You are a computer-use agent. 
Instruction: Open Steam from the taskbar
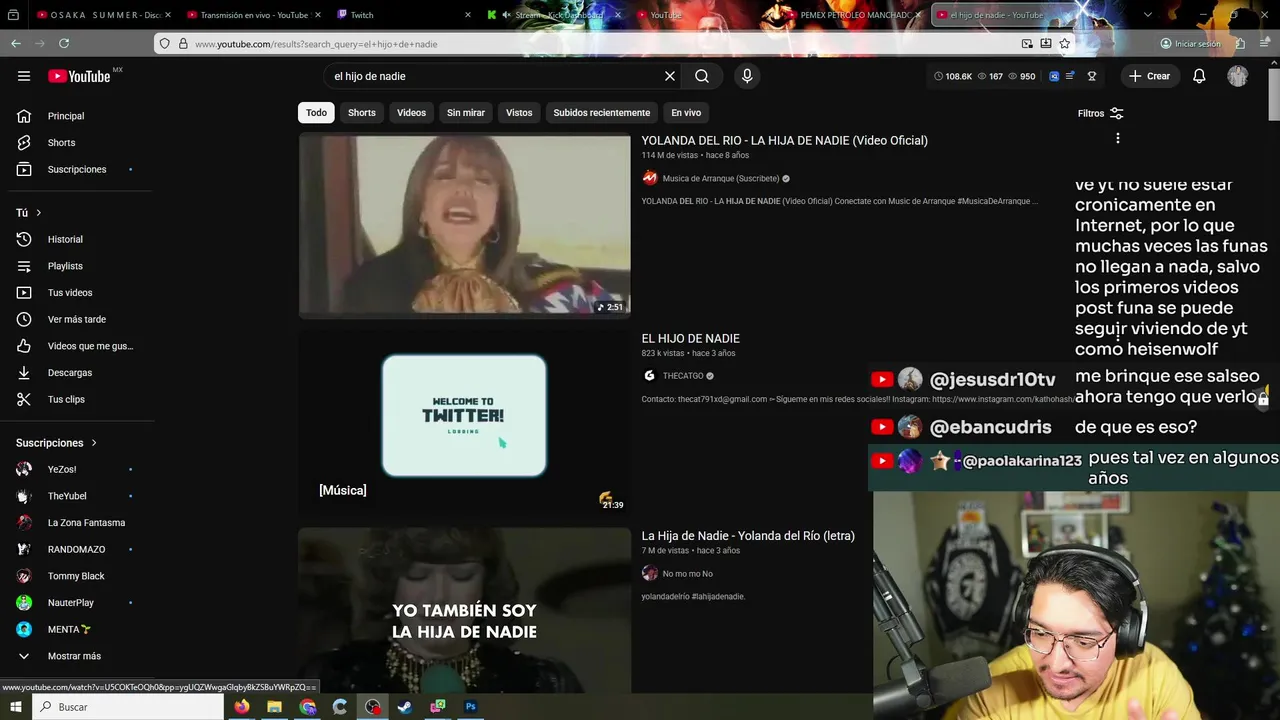[405, 707]
